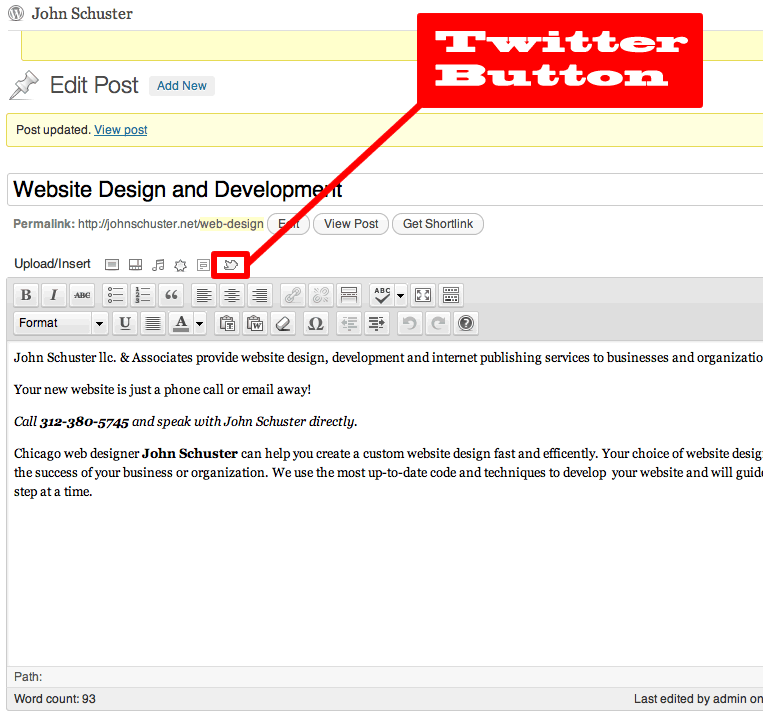Image resolution: width=763 pixels, height=725 pixels.
Task: Open the spellcheck language dropdown arrow
Action: [400, 295]
